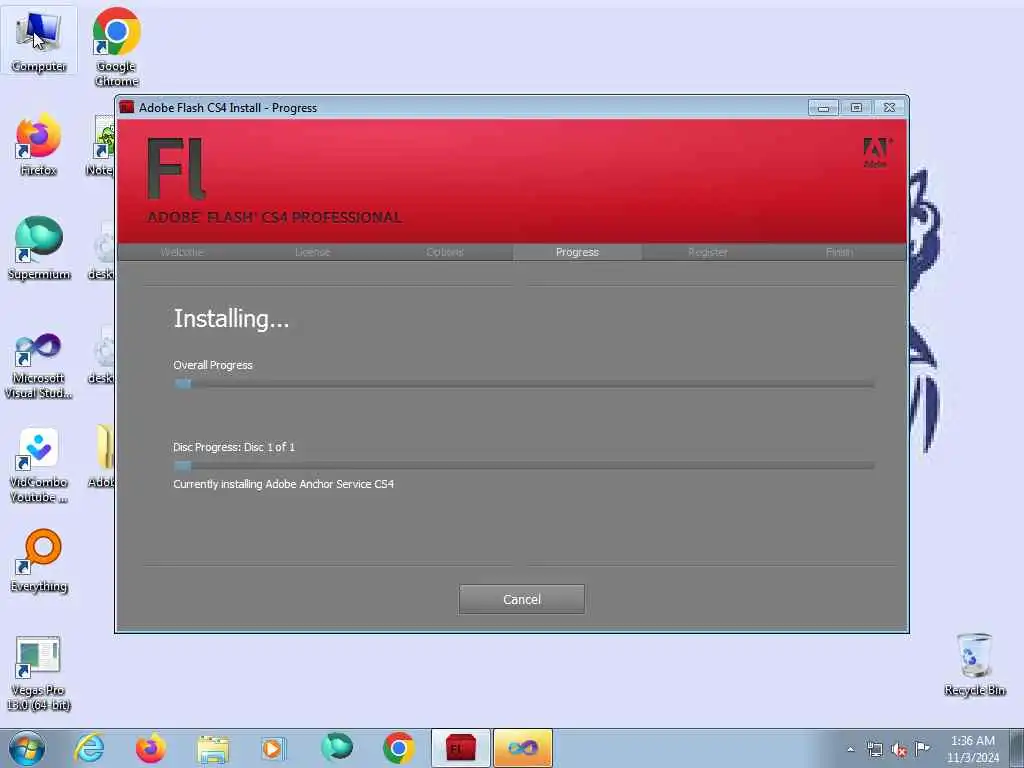Click the 'Overall Progress' label

pos(213,365)
